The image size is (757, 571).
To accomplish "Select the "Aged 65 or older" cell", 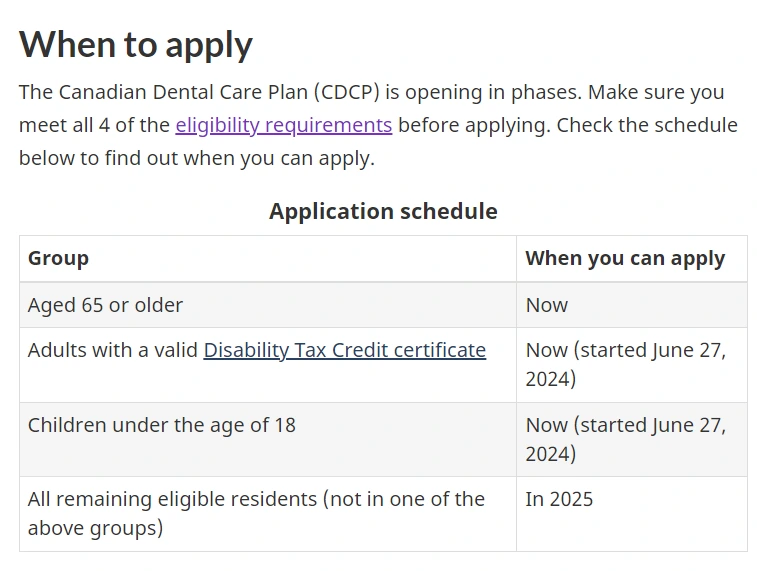I will click(x=105, y=305).
